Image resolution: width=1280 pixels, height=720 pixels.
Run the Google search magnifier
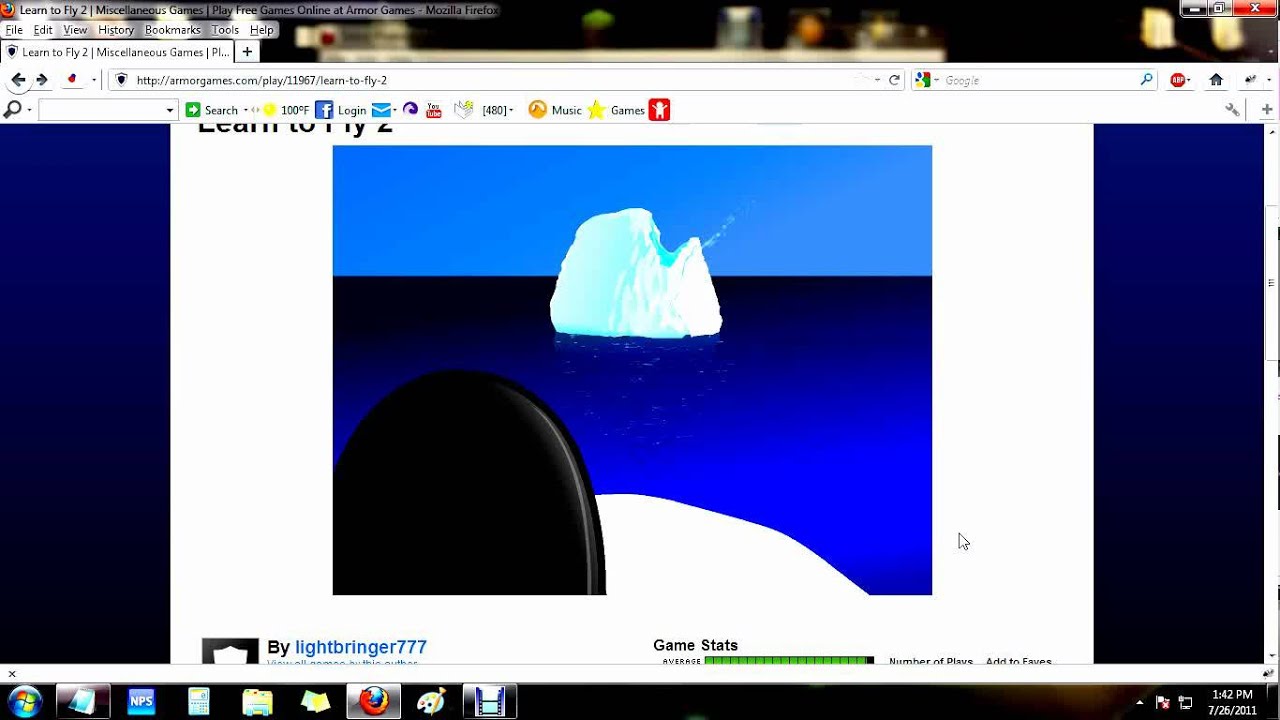click(x=1147, y=80)
